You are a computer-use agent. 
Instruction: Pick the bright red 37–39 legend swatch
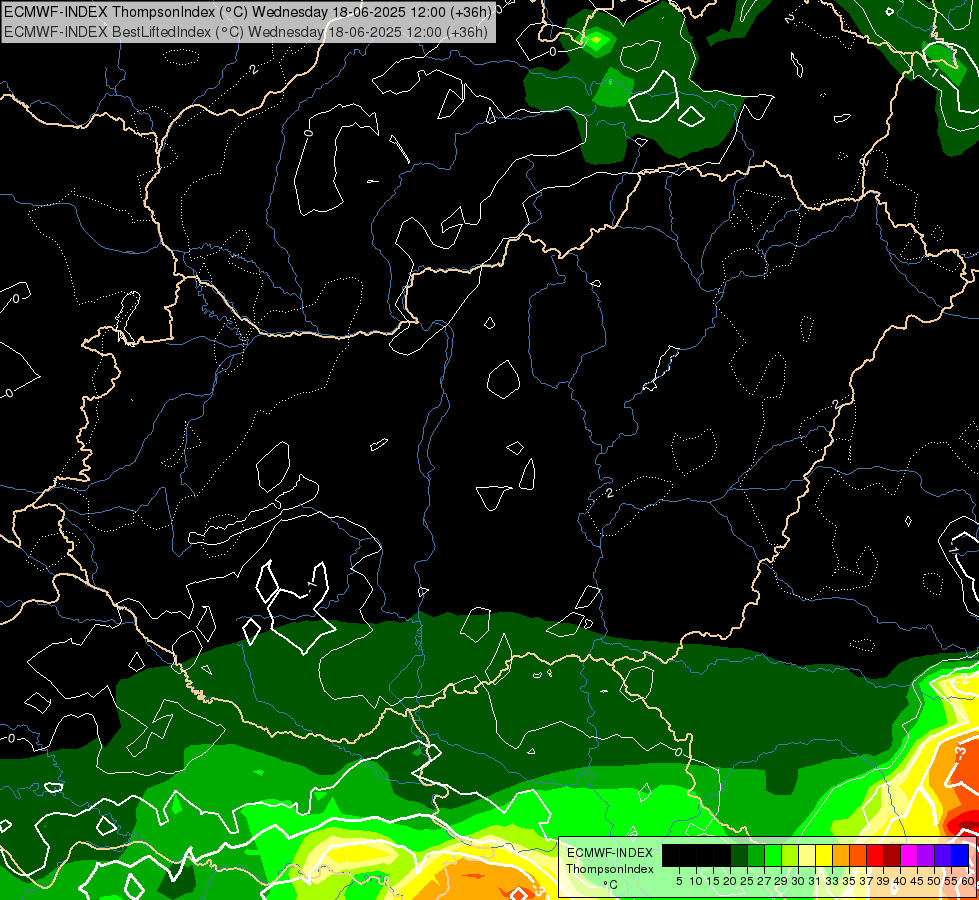[x=875, y=855]
